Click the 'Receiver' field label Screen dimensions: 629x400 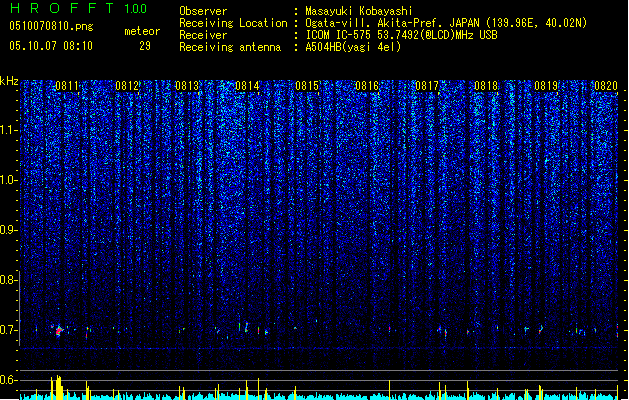[203, 35]
